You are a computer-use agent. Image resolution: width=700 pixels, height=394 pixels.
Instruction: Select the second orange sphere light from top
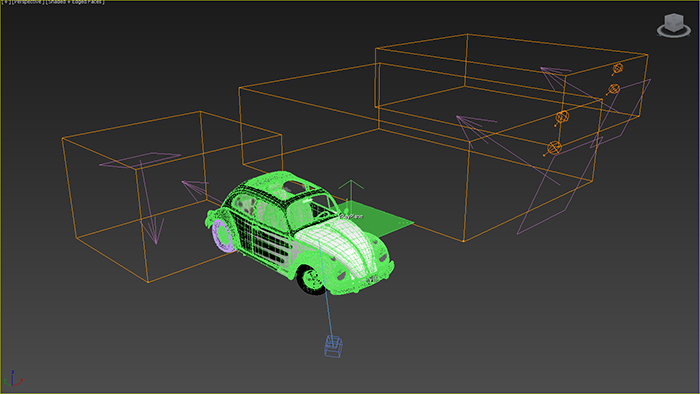point(614,89)
